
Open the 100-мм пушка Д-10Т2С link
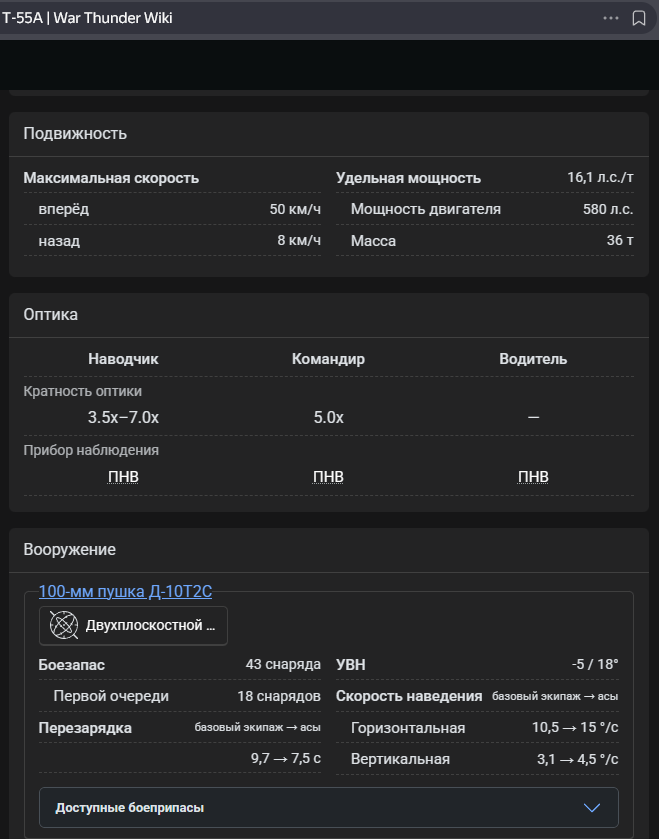coord(125,591)
